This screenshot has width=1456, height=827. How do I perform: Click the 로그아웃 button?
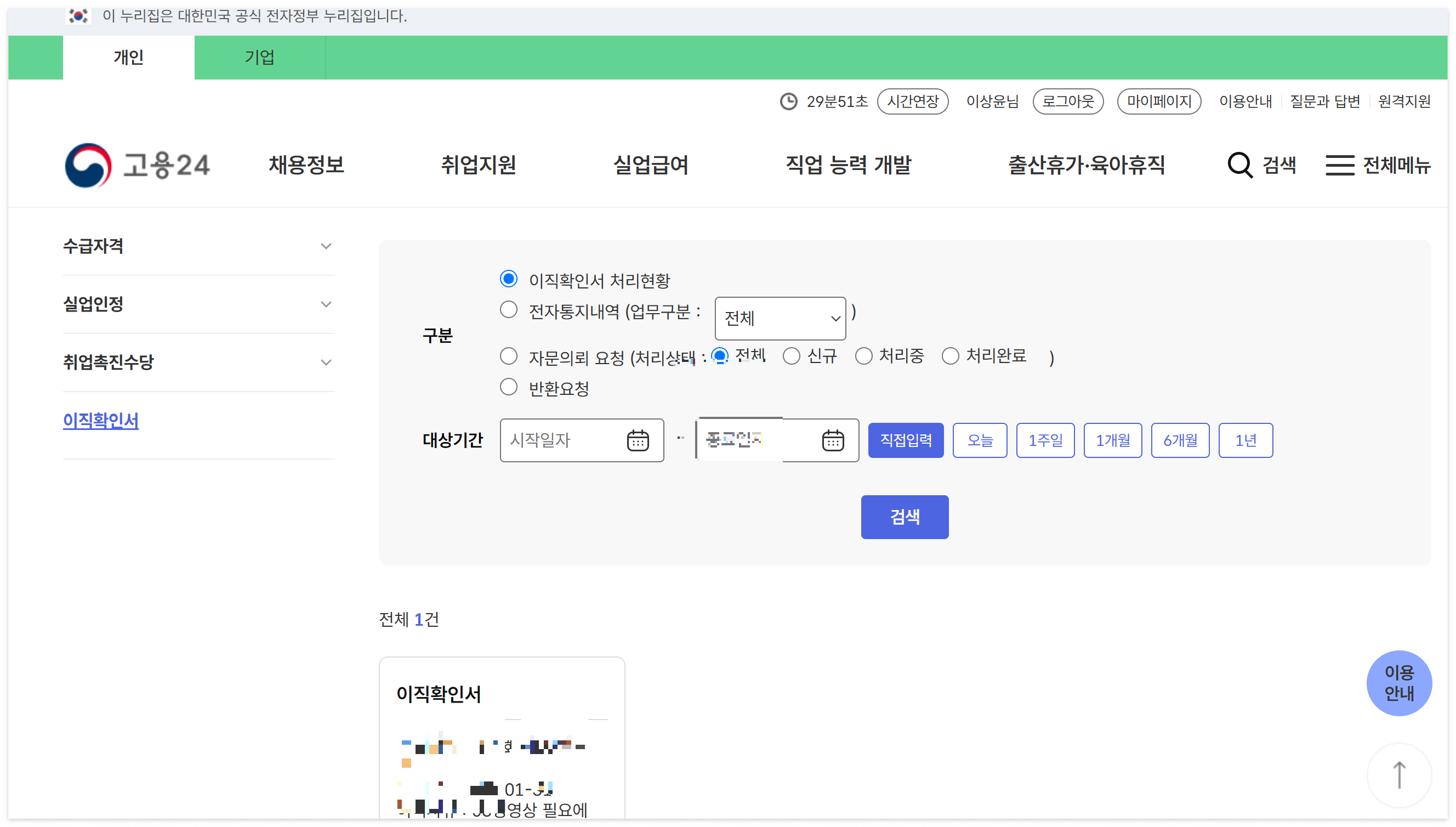click(x=1068, y=101)
